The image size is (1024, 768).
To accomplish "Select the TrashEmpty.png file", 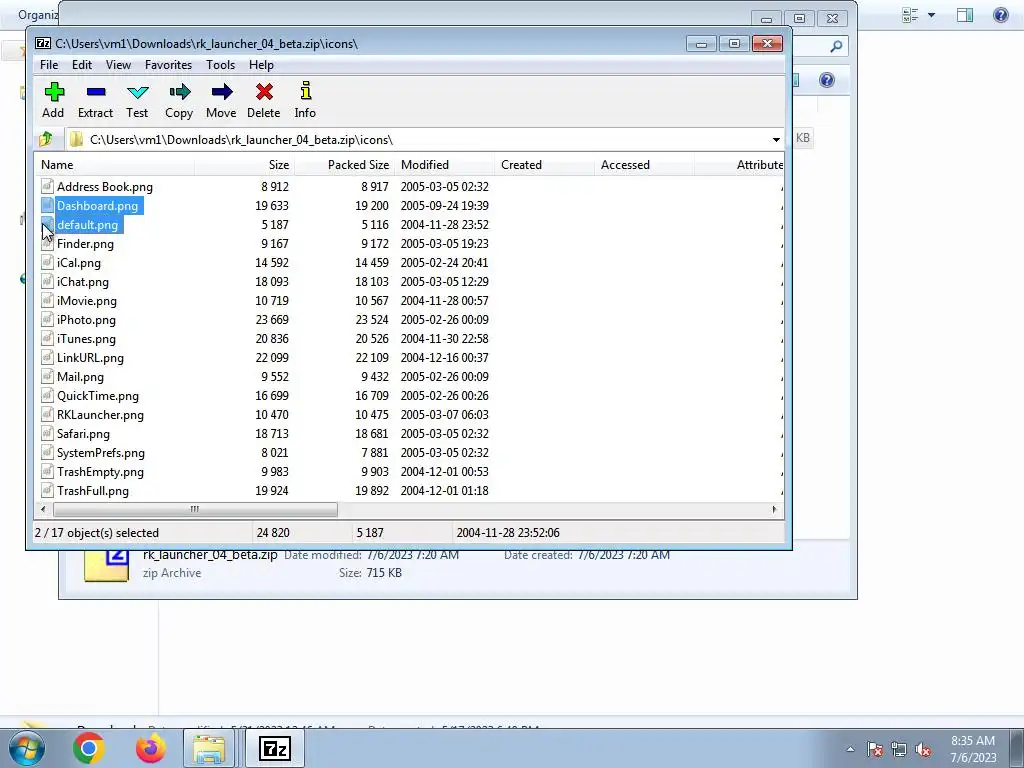I will tap(100, 472).
